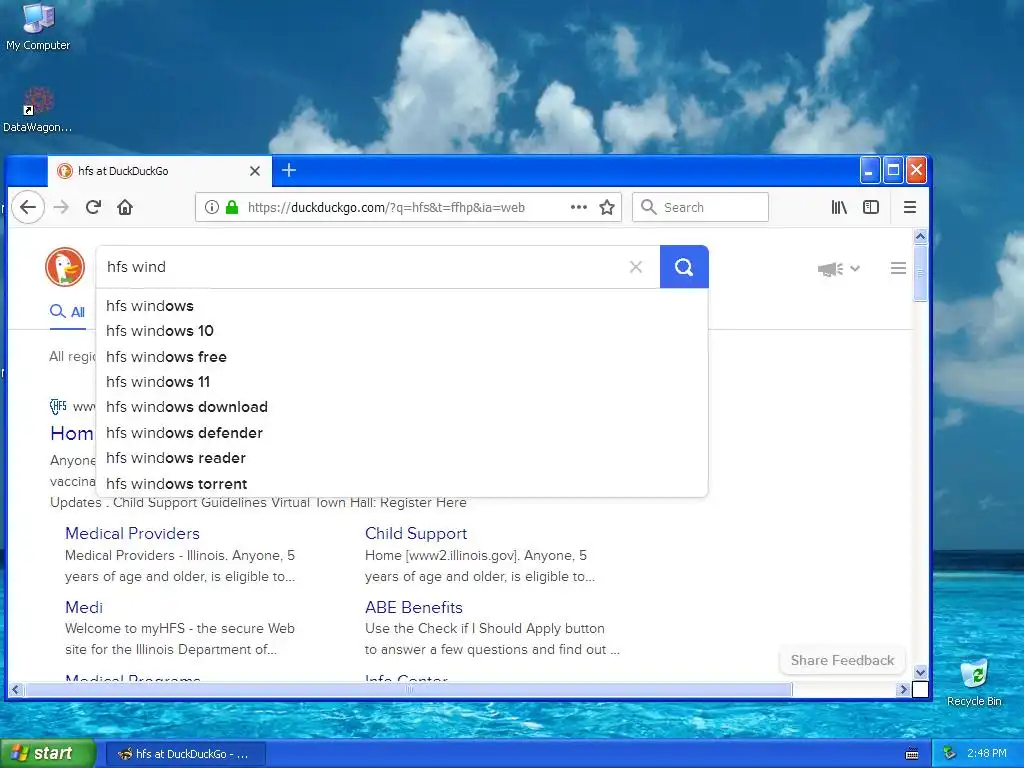Image resolution: width=1024 pixels, height=768 pixels.
Task: Choose suggestion "hfs windows 10"
Action: (402, 331)
